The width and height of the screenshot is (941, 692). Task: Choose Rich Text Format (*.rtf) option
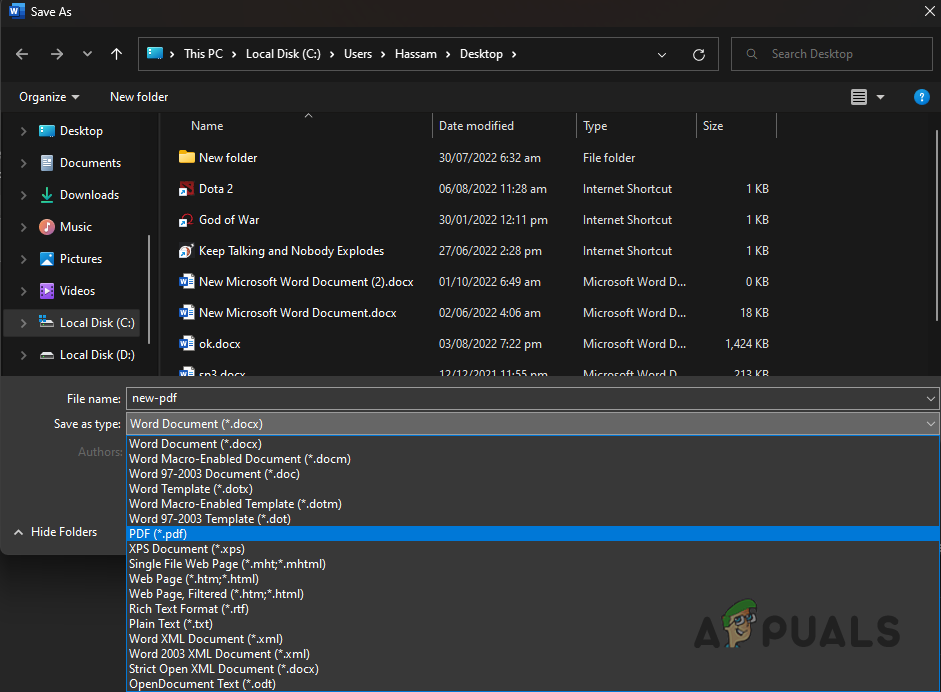tap(188, 609)
